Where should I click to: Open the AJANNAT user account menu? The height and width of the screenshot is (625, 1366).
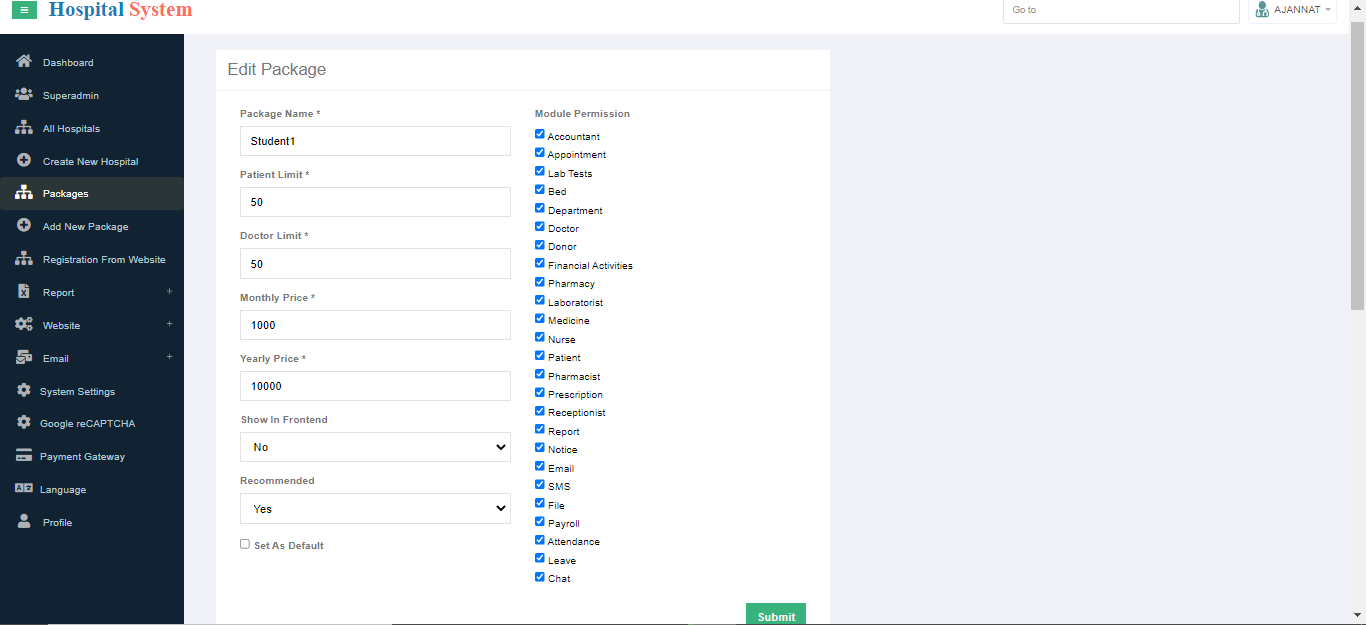click(x=1293, y=10)
